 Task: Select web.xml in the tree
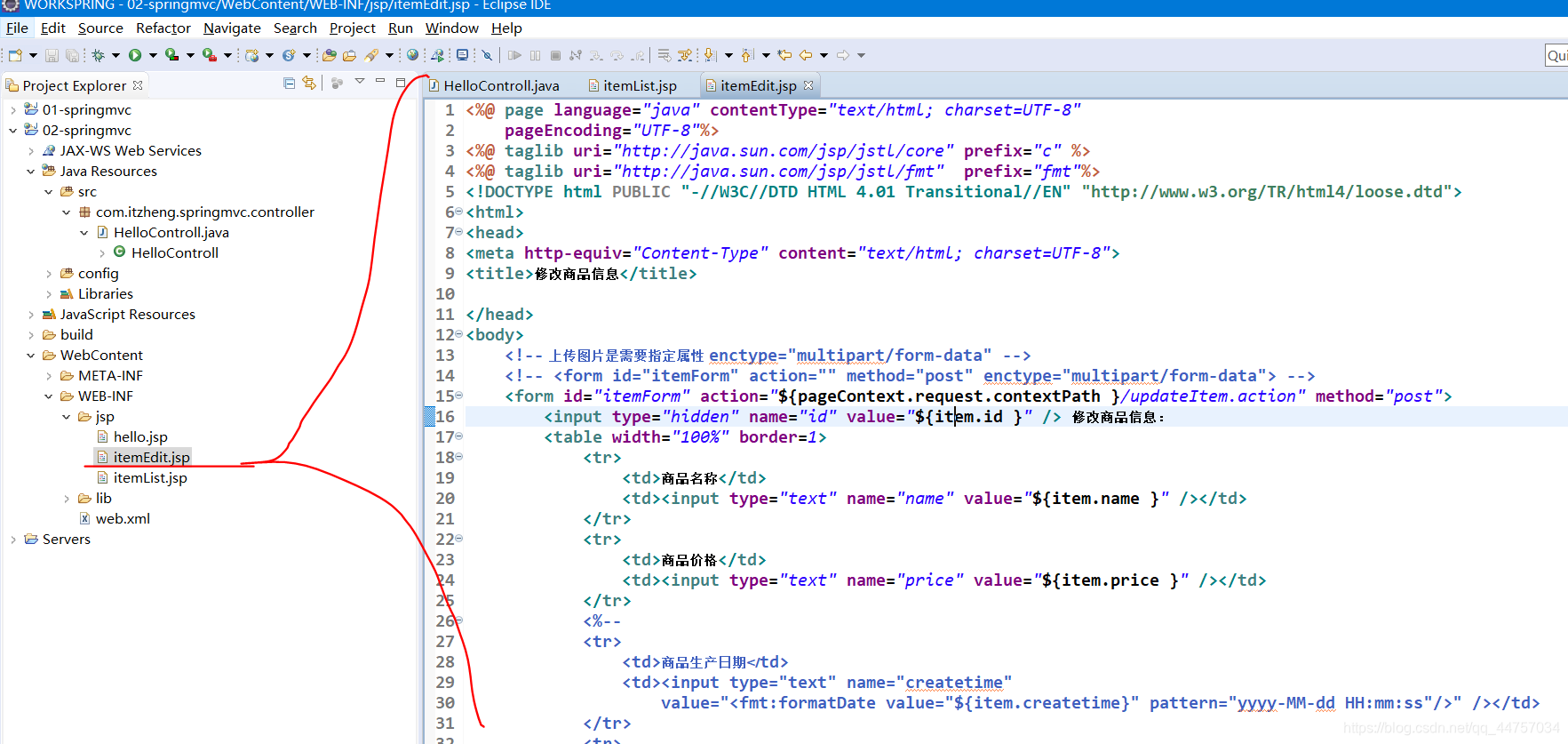coord(123,518)
